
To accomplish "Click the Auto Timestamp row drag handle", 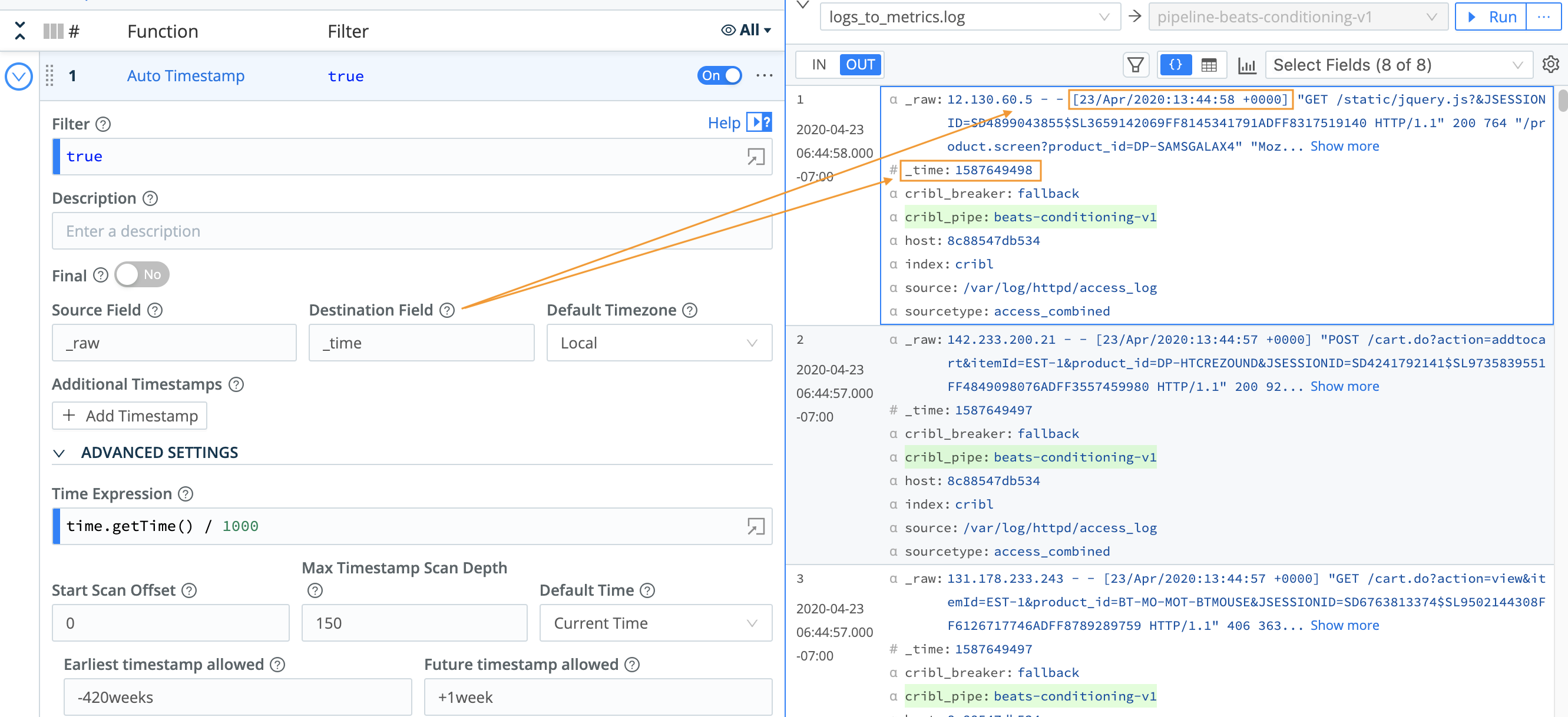I will pyautogui.click(x=50, y=76).
